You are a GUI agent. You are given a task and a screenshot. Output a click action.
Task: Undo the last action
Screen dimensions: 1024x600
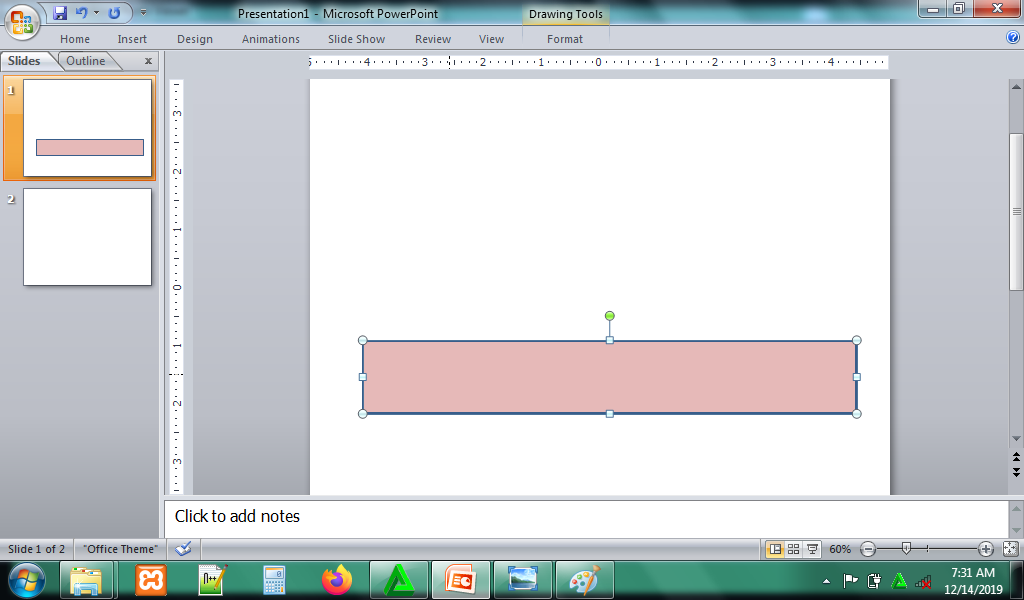point(81,13)
